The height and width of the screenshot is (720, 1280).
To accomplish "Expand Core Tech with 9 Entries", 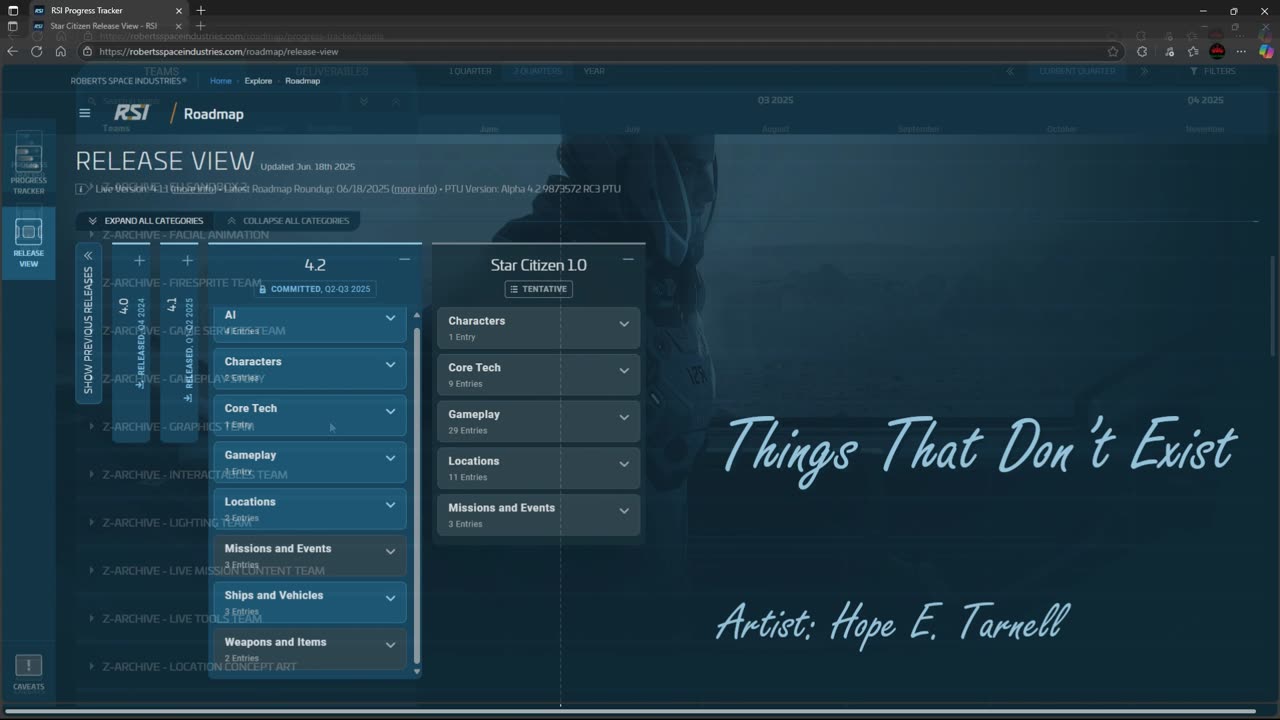I will click(538, 375).
